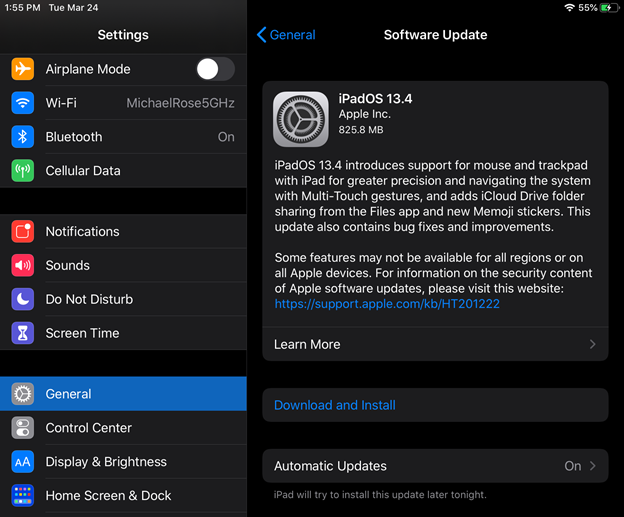
Task: Tap the 1:55 PM clock in status bar
Action: pos(22,8)
